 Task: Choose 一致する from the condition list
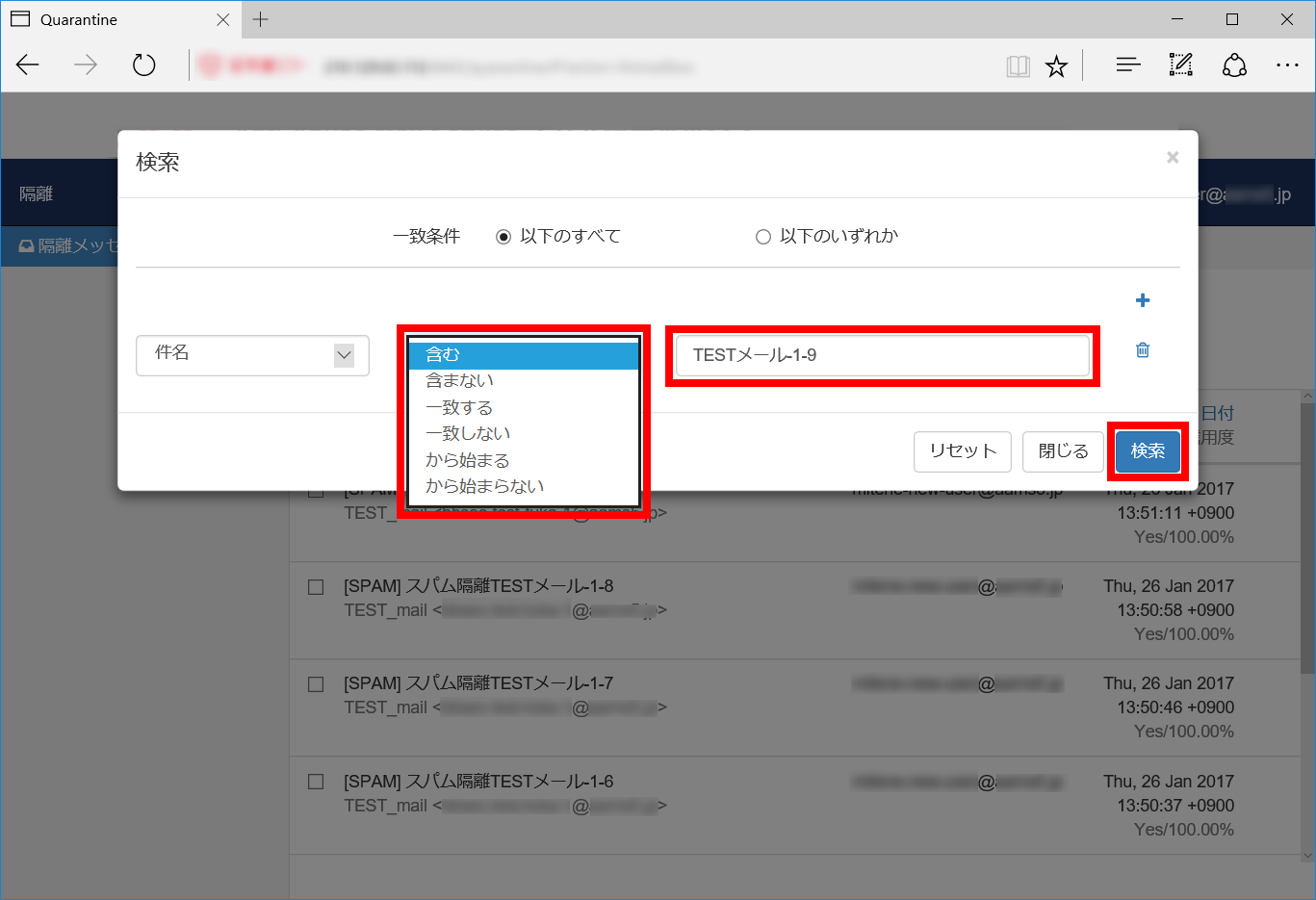pyautogui.click(x=459, y=407)
